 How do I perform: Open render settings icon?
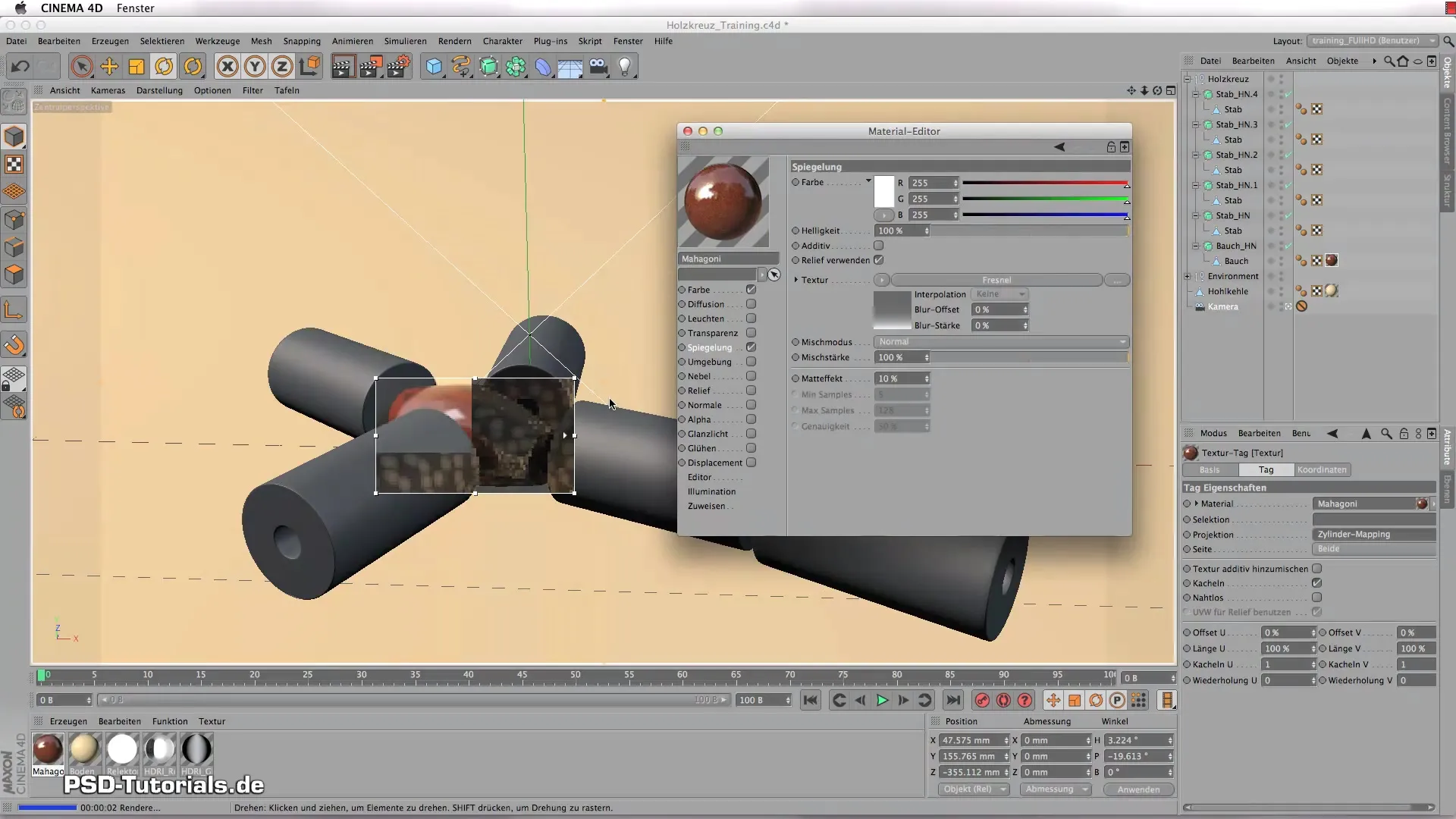pyautogui.click(x=399, y=67)
